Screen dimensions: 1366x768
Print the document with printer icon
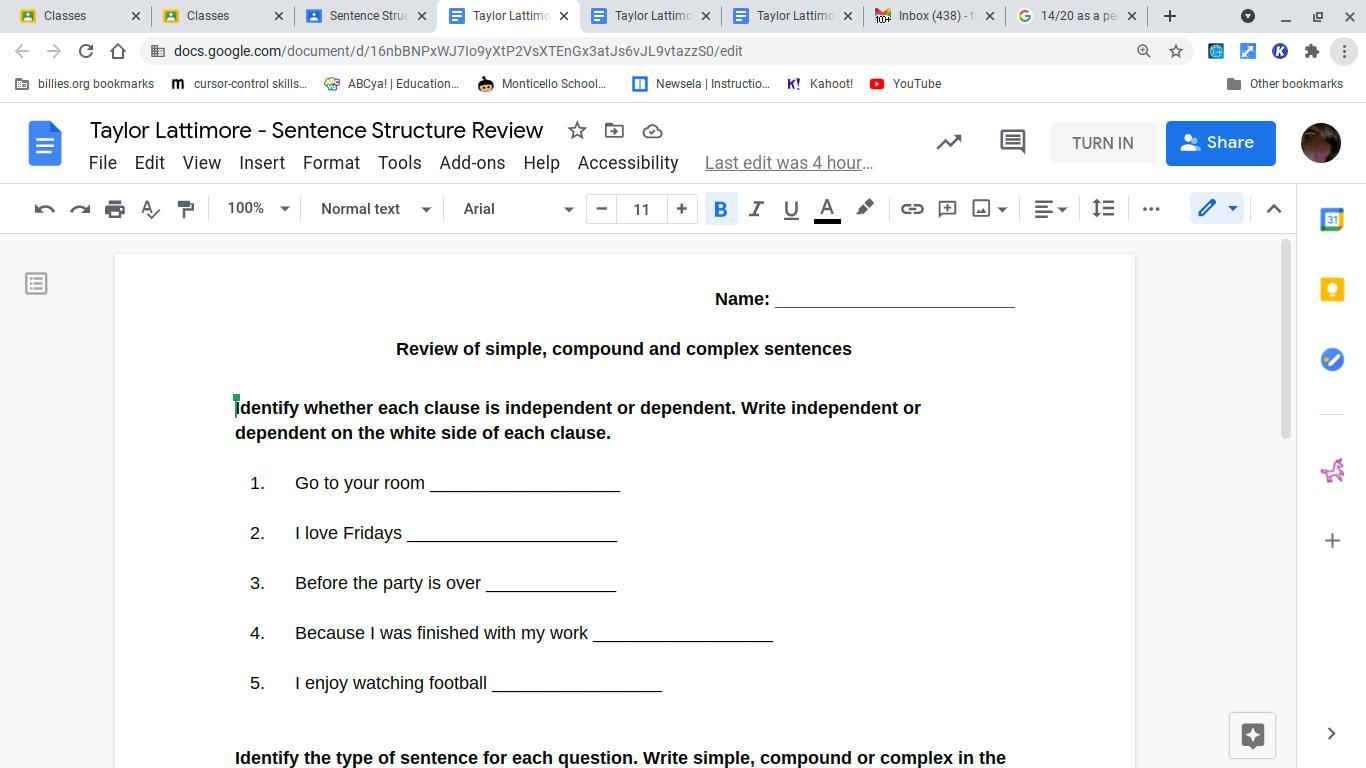click(x=115, y=209)
